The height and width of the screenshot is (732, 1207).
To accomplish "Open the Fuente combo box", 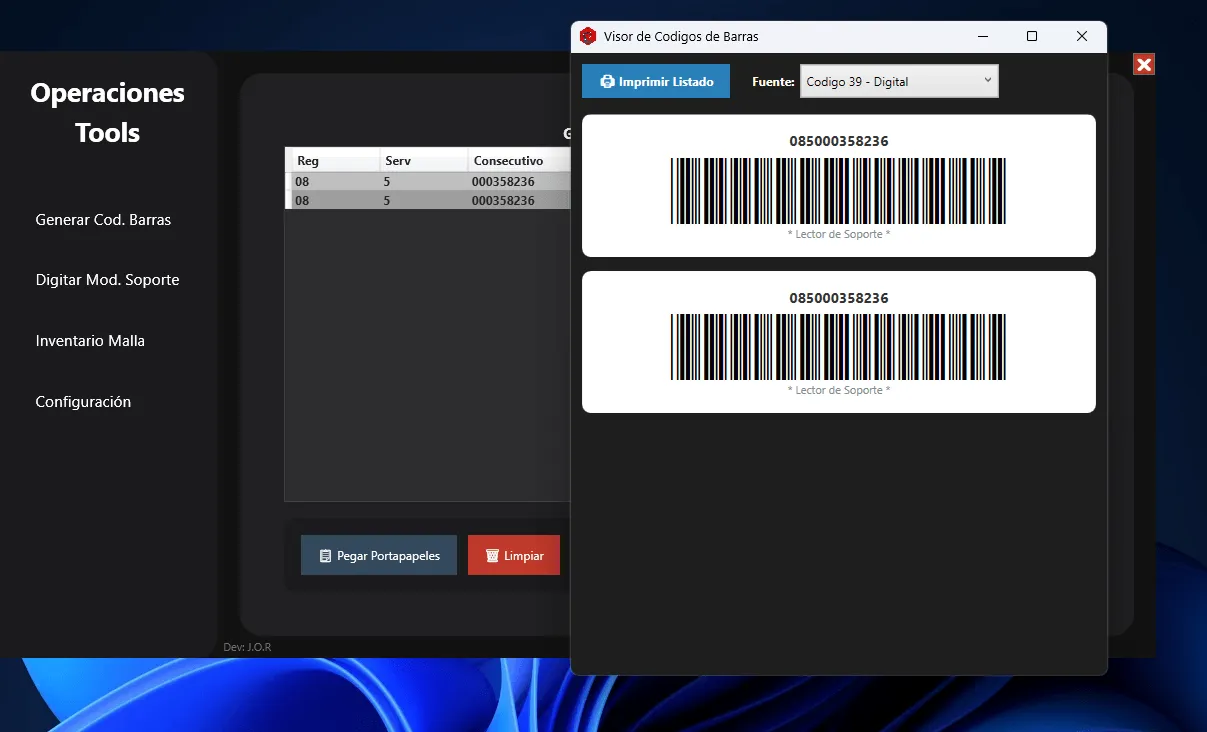I will [899, 82].
